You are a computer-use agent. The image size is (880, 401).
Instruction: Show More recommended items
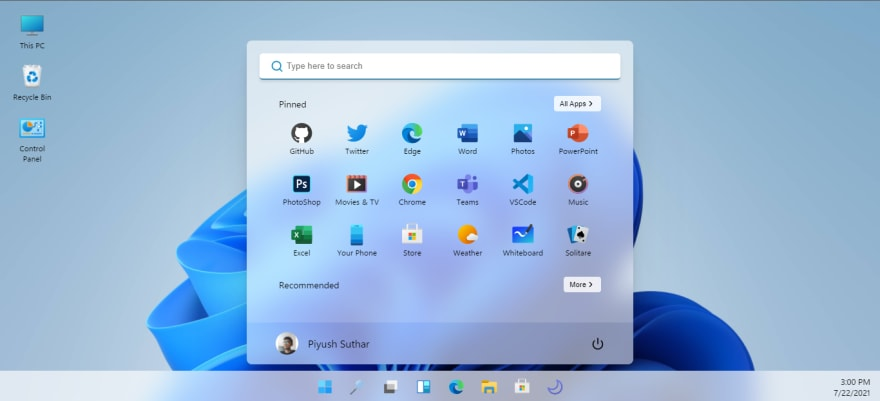(x=582, y=284)
